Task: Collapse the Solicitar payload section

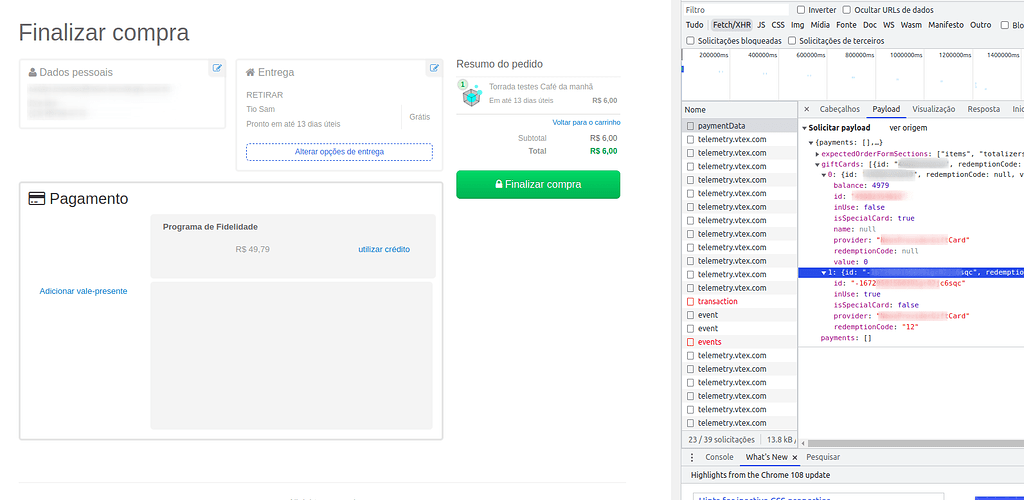Action: tap(805, 128)
